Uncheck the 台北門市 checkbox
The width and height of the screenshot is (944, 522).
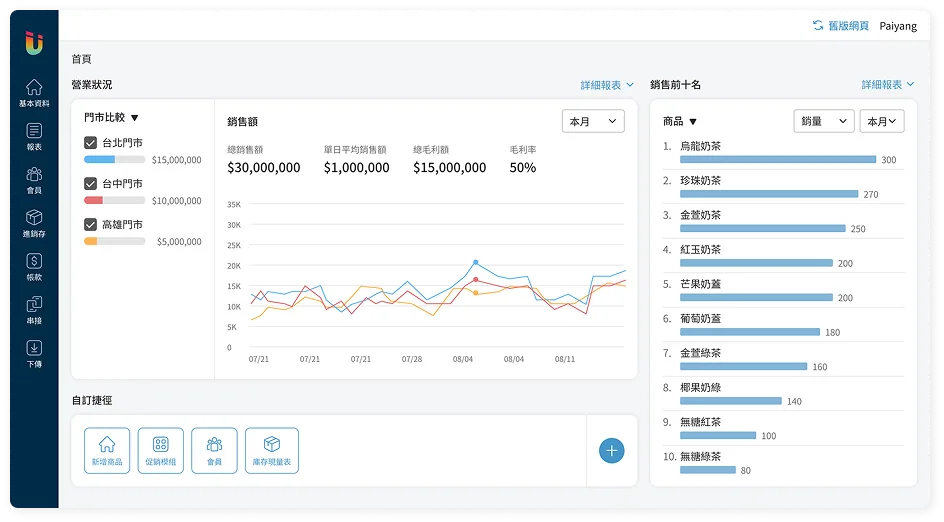[x=91, y=143]
